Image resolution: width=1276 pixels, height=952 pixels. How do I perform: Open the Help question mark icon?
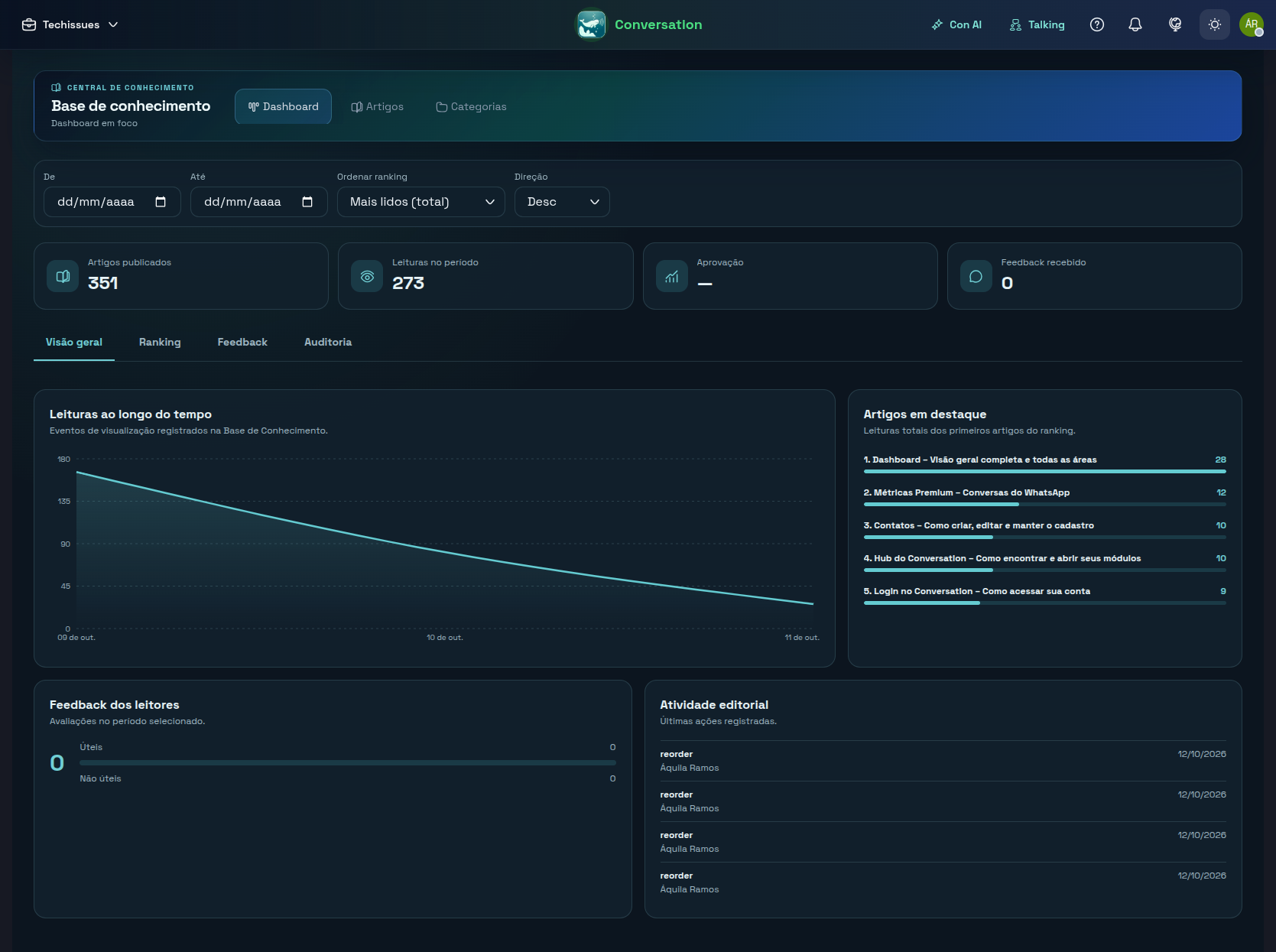1097,24
